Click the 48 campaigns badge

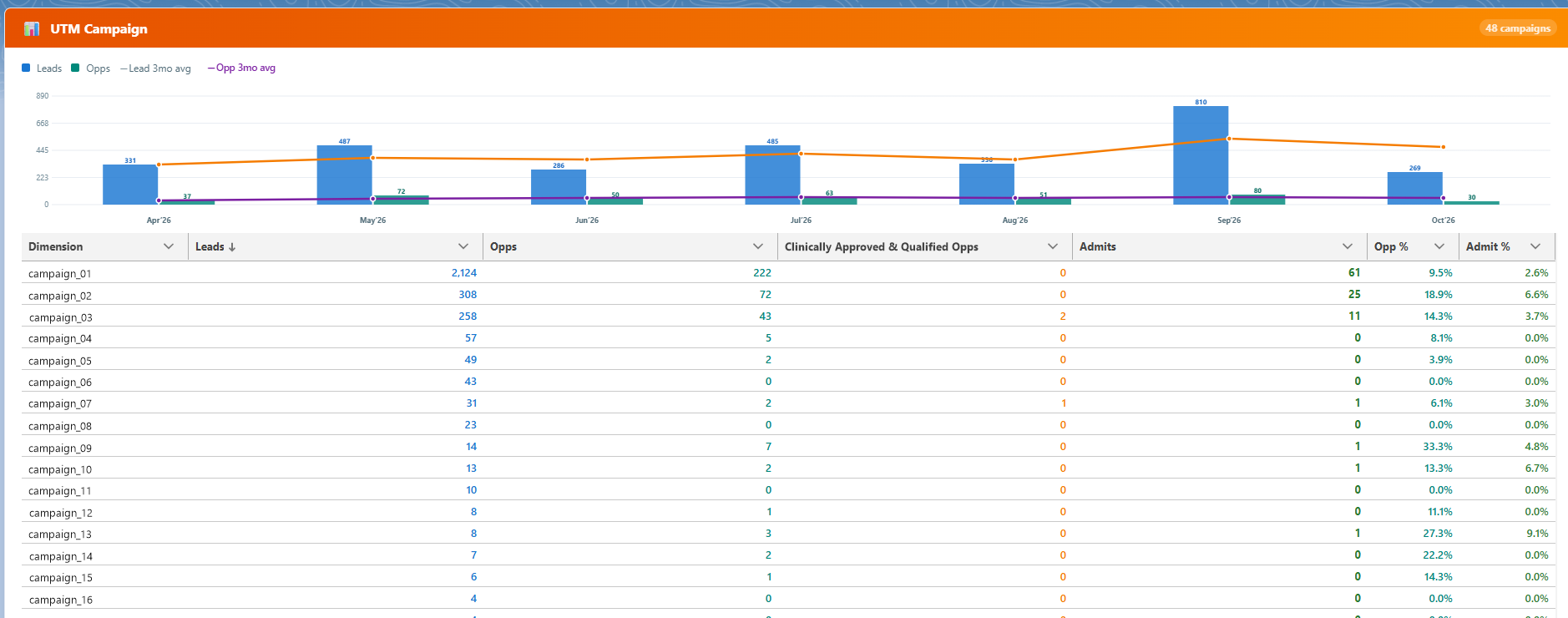[x=1517, y=28]
